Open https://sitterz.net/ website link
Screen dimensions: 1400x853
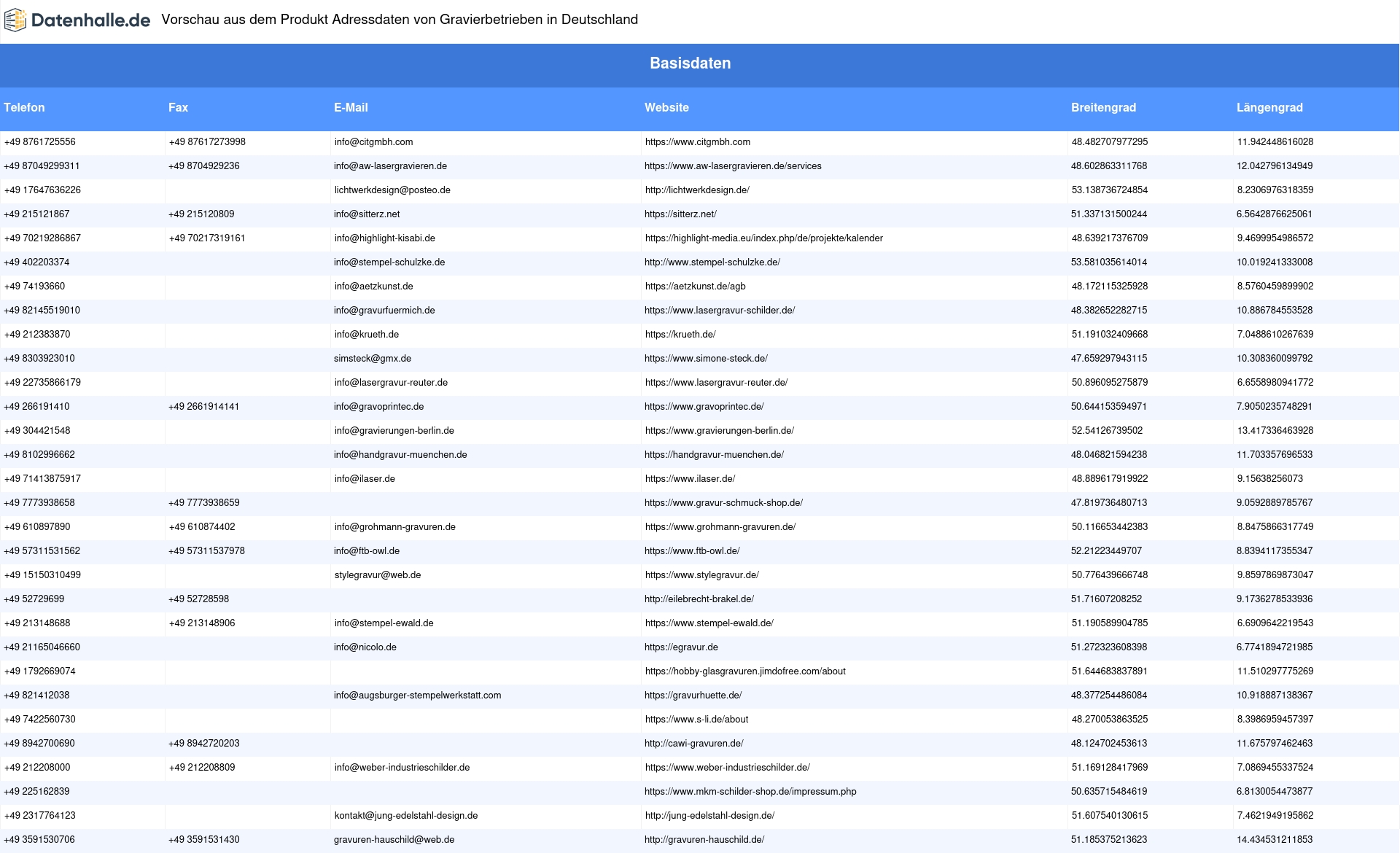click(x=680, y=214)
